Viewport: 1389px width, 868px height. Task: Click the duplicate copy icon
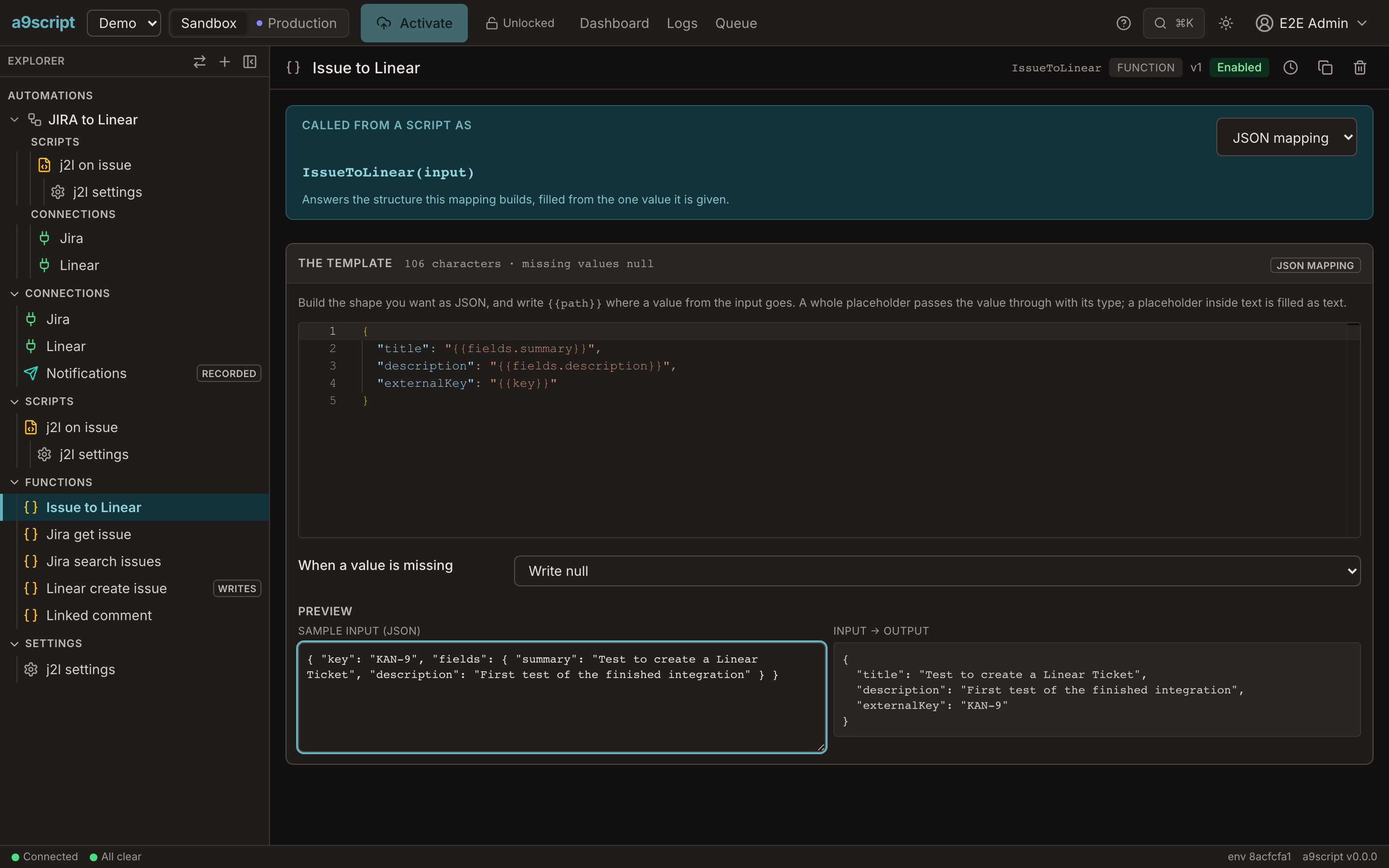(1325, 68)
